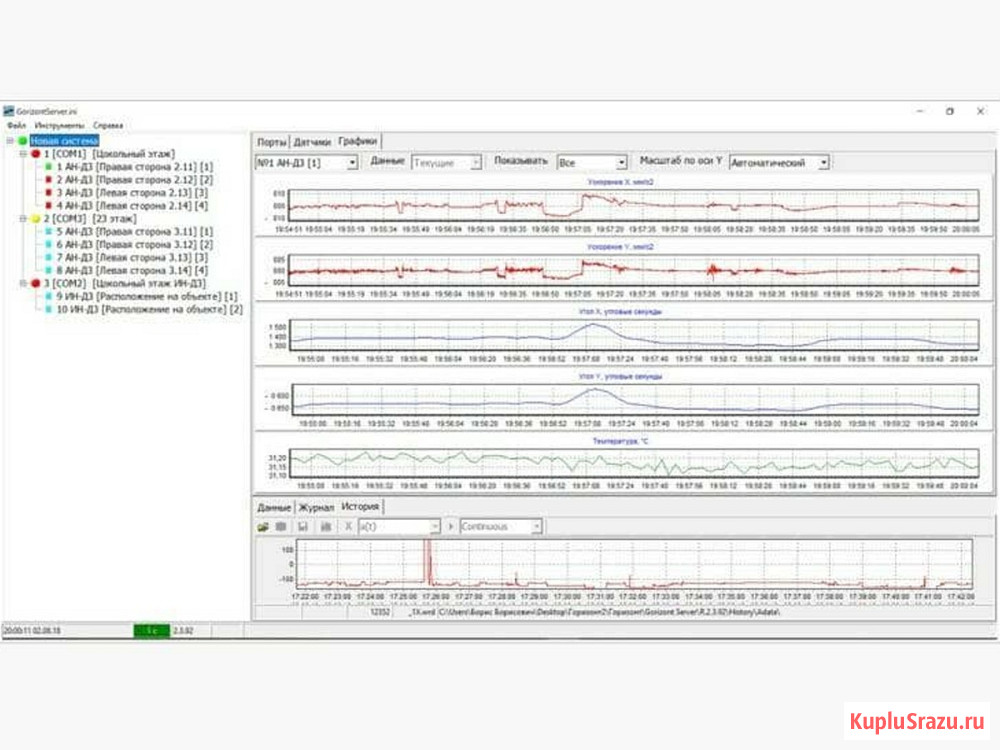Click the green status icon of Новая система

[22, 142]
